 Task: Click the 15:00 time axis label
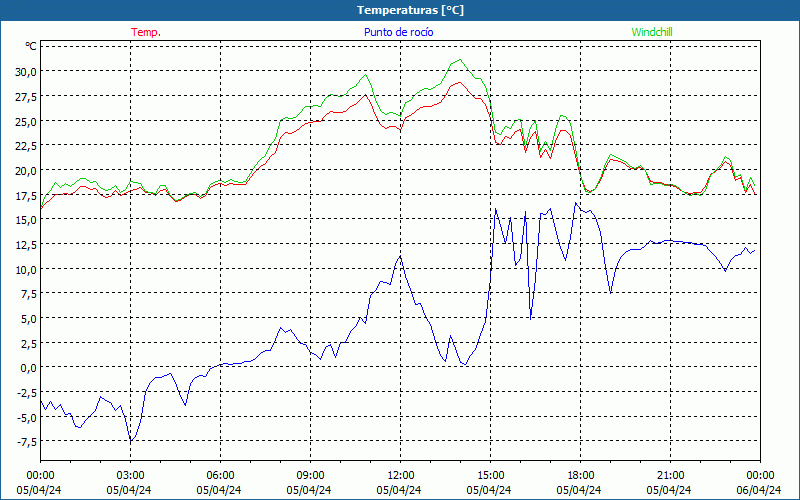pyautogui.click(x=490, y=476)
